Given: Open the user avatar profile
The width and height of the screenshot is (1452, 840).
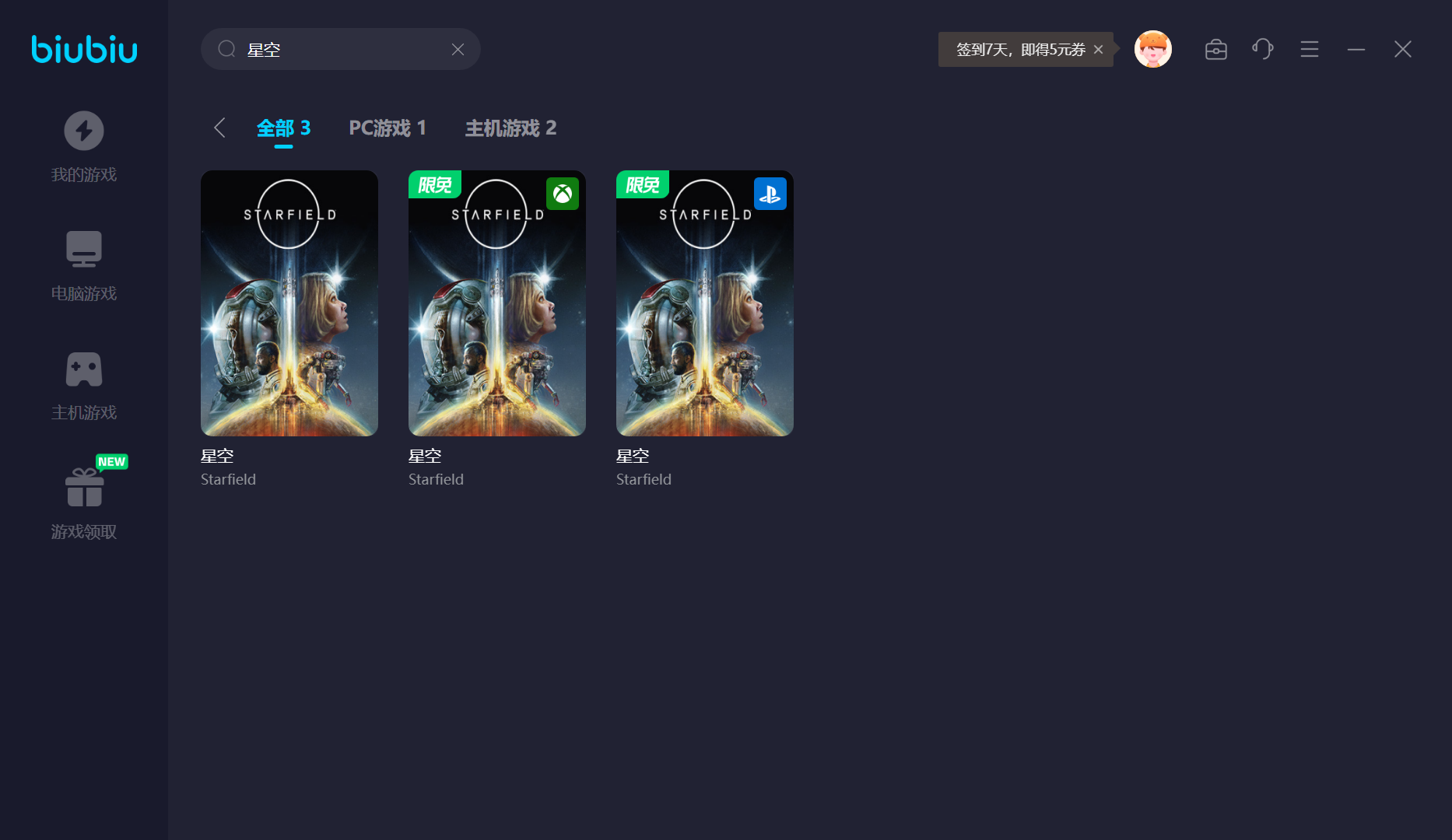Looking at the screenshot, I should point(1153,49).
